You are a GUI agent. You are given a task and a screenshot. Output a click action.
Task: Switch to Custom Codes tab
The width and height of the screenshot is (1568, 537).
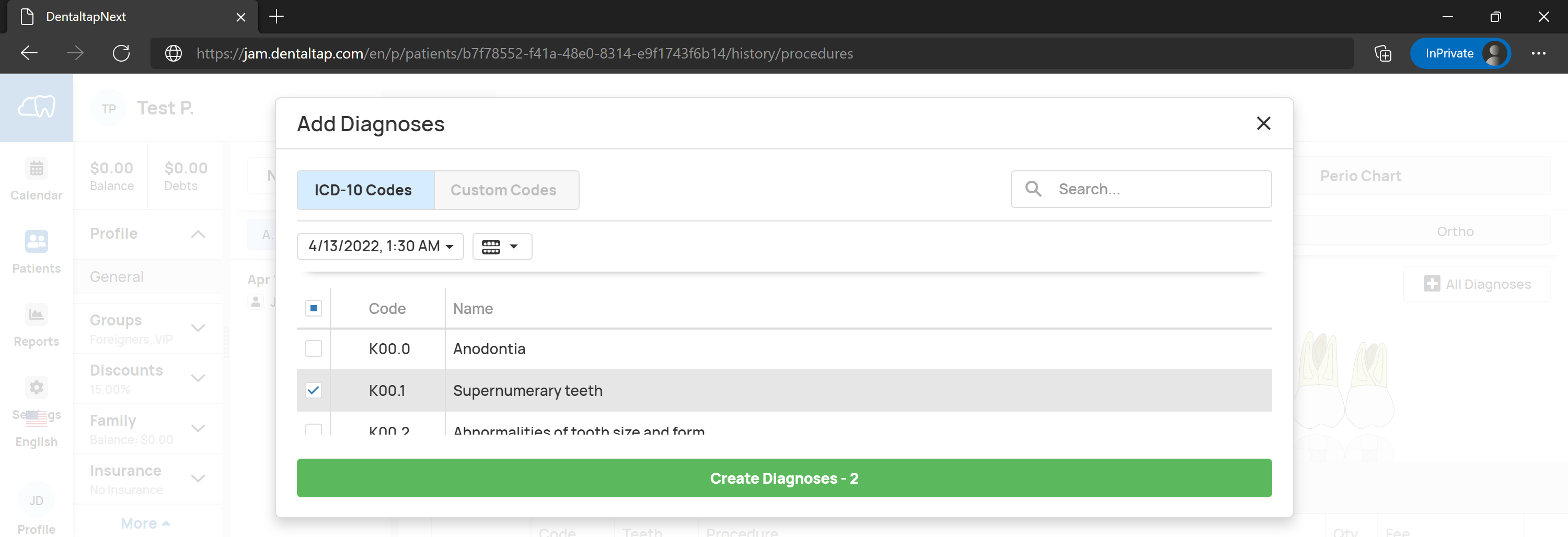click(x=506, y=190)
